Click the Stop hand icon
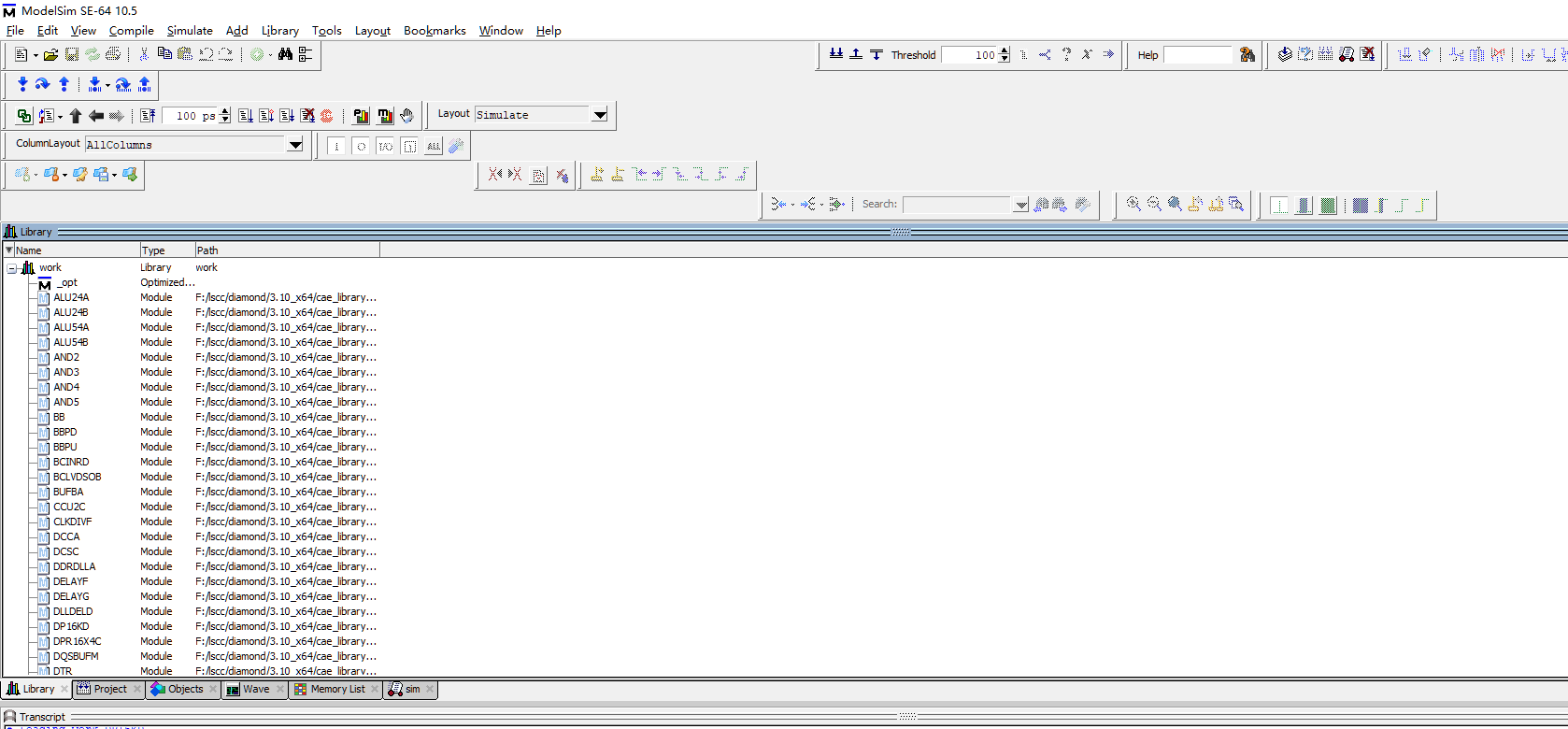This screenshot has width=1568, height=729. click(406, 116)
